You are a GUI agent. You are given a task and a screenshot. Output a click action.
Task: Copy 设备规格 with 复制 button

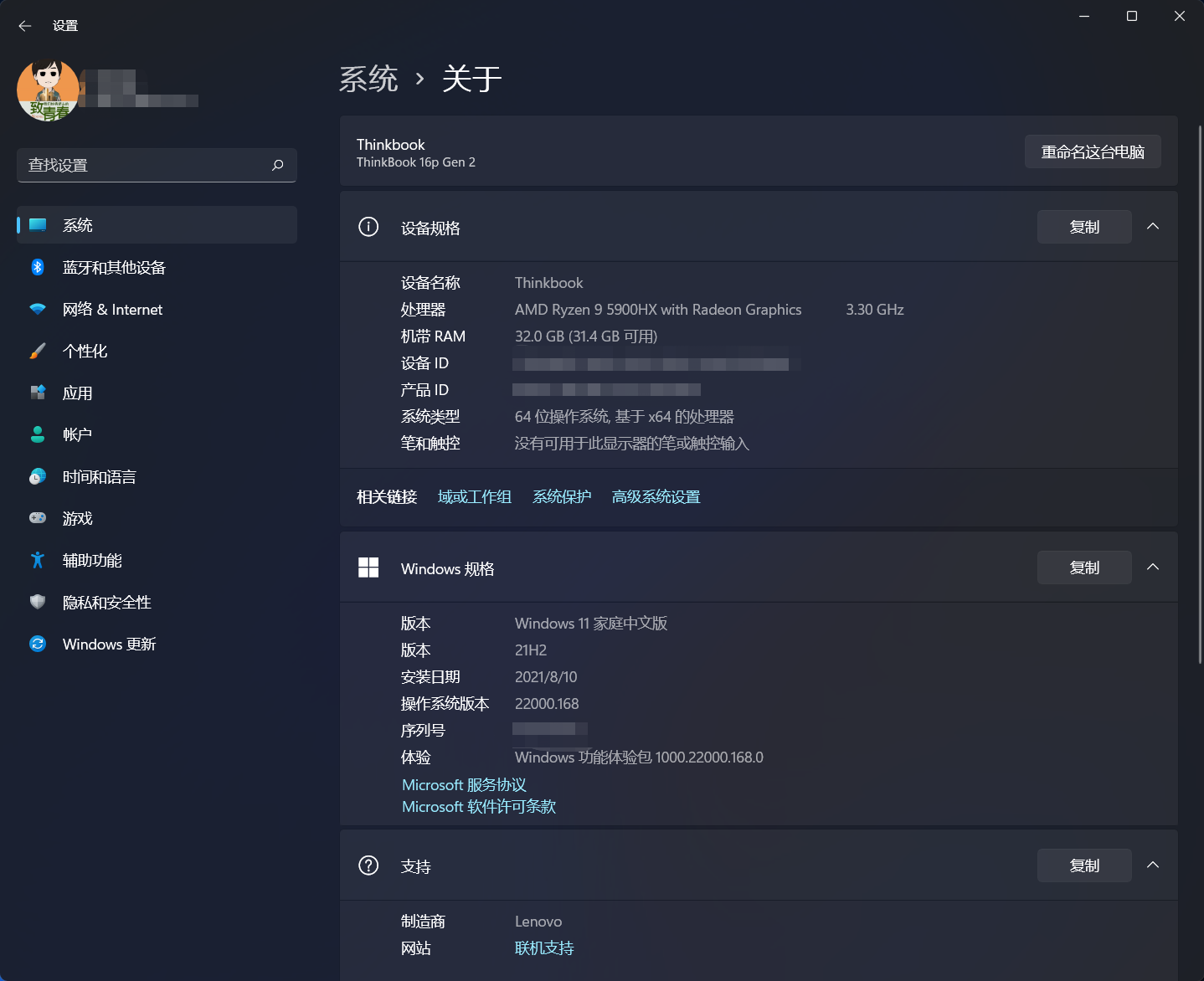(1084, 227)
